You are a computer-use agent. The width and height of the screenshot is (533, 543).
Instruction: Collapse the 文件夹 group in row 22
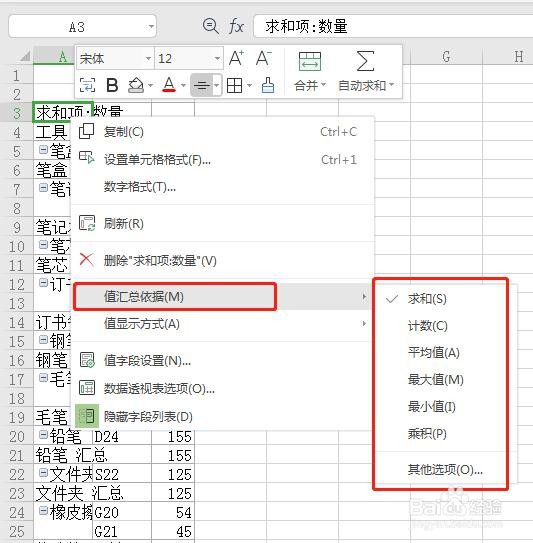43,472
